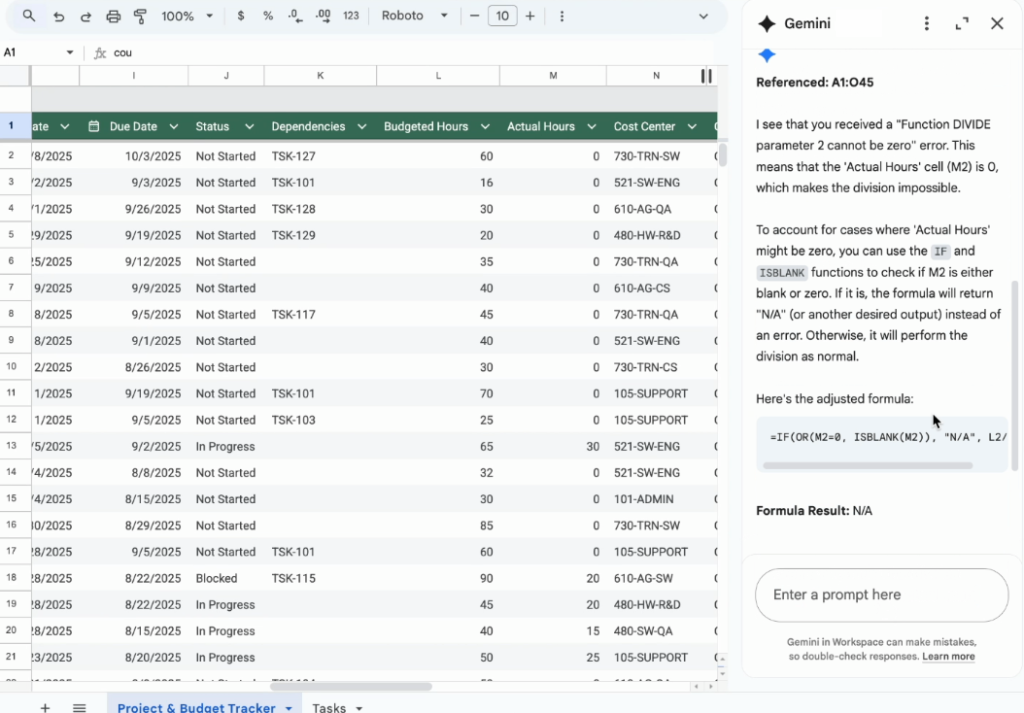Activate the paint format tool
Screen dimensions: 1024x713
click(140, 16)
